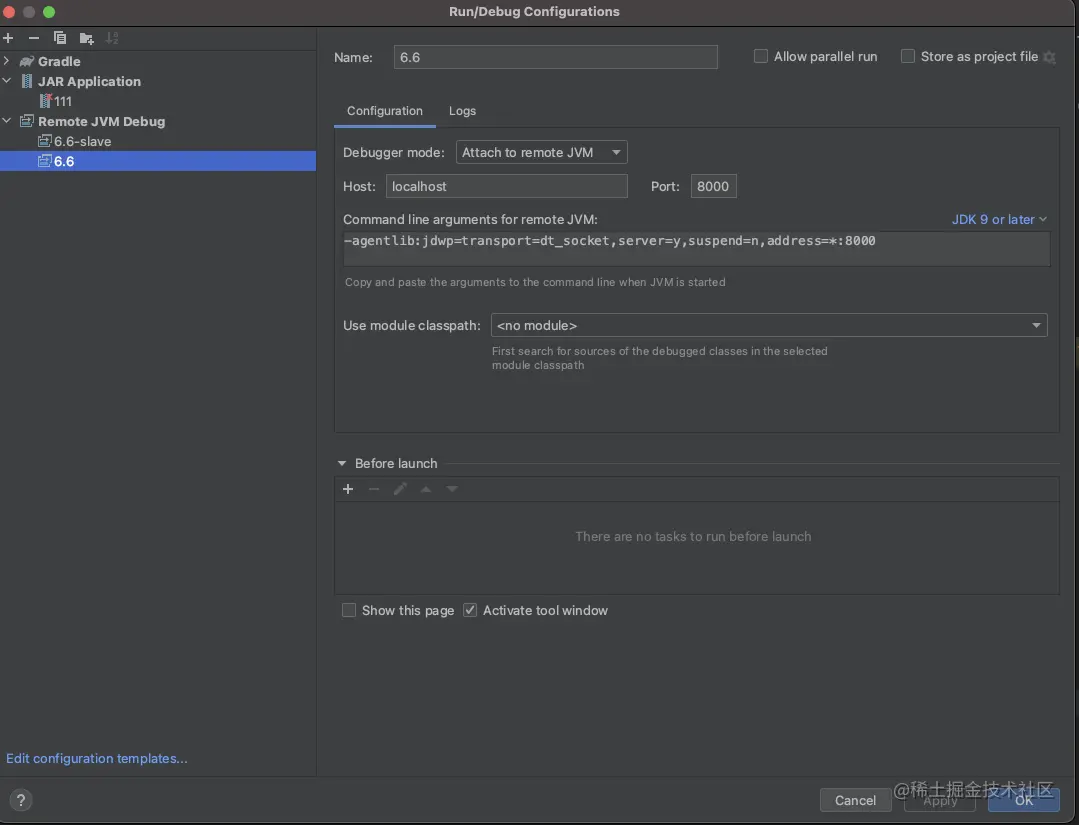The image size is (1079, 825).
Task: Add a Before launch task
Action: [x=348, y=489]
